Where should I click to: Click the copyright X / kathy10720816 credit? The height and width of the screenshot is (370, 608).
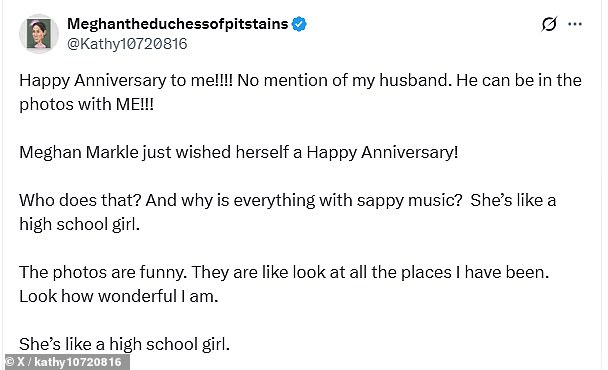64,362
